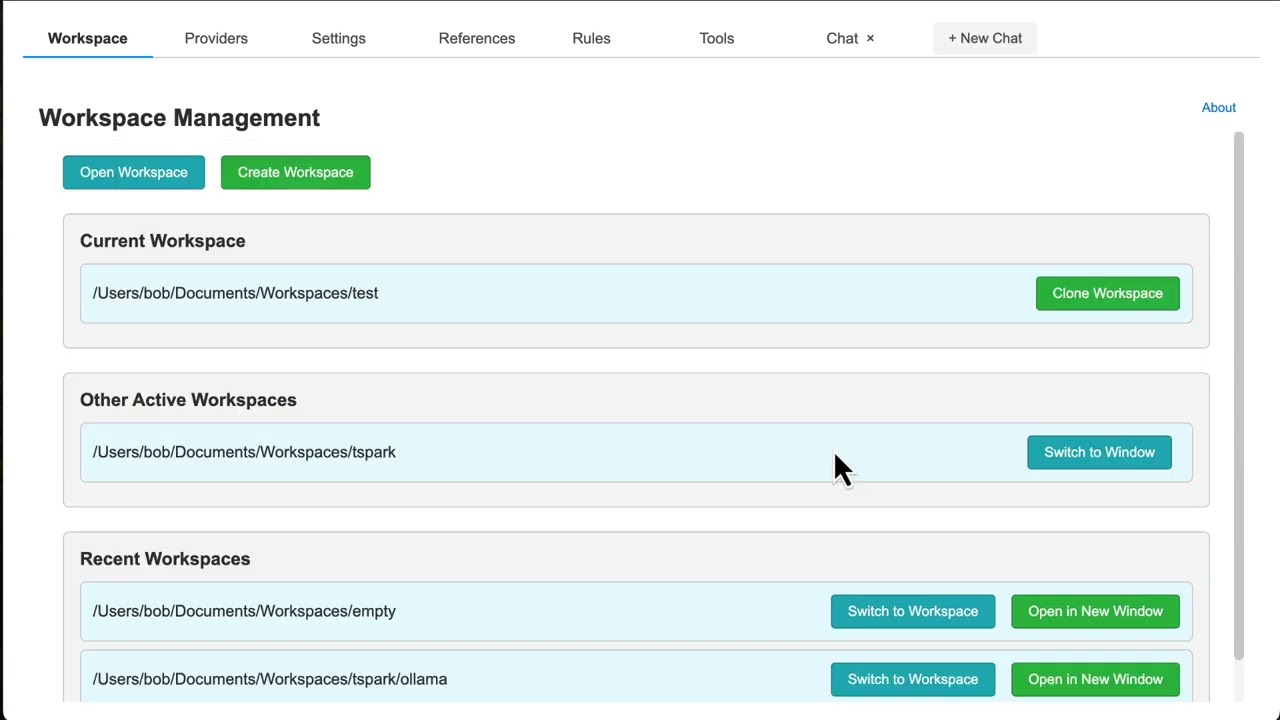
Task: Click the Create Workspace button
Action: 295,172
